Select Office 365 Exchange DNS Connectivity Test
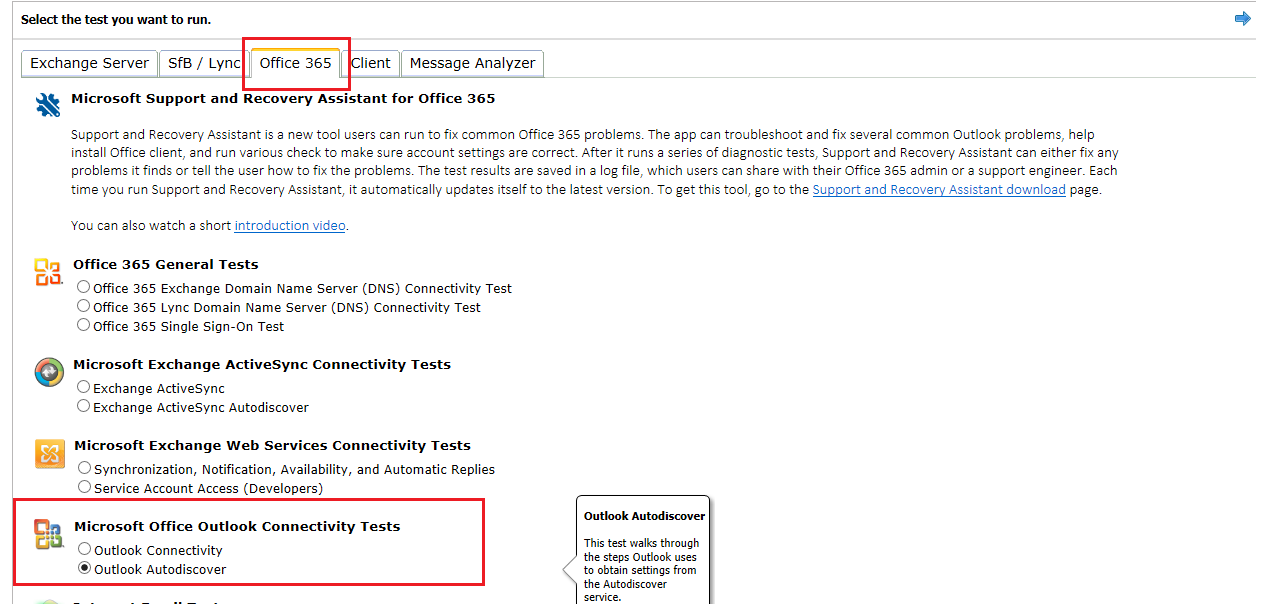The height and width of the screenshot is (604, 1265). pyautogui.click(x=84, y=287)
